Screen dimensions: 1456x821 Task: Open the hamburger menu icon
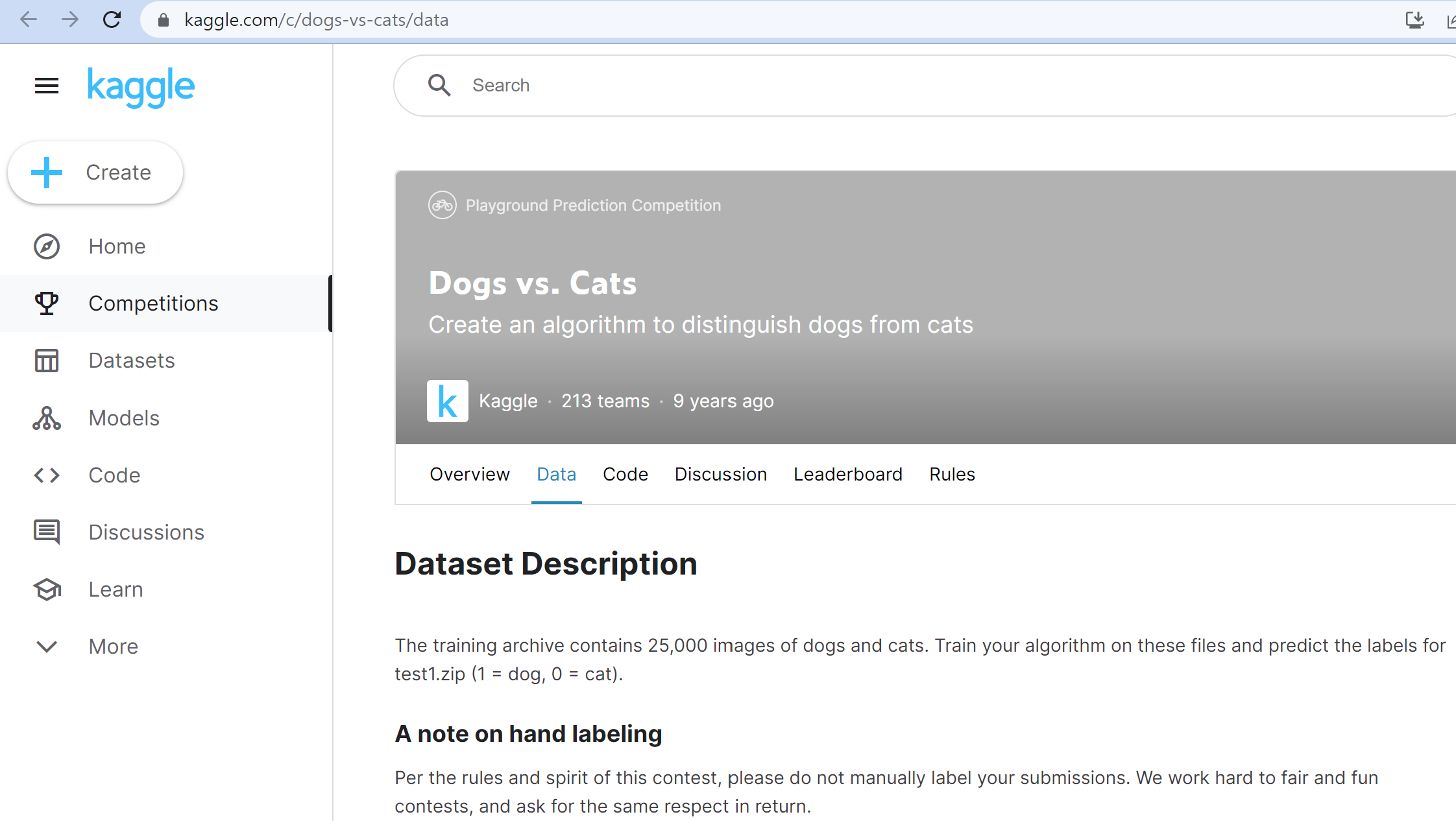47,86
